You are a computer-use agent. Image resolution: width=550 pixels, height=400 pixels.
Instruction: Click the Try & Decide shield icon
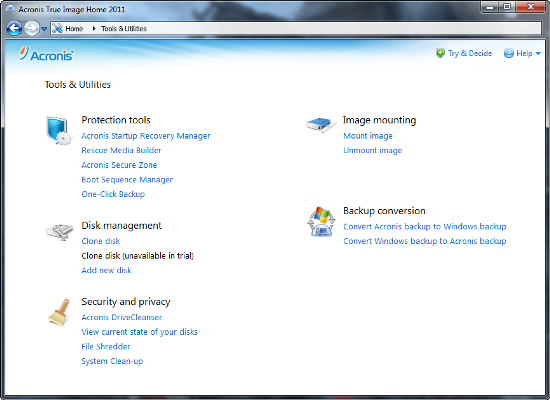440,53
